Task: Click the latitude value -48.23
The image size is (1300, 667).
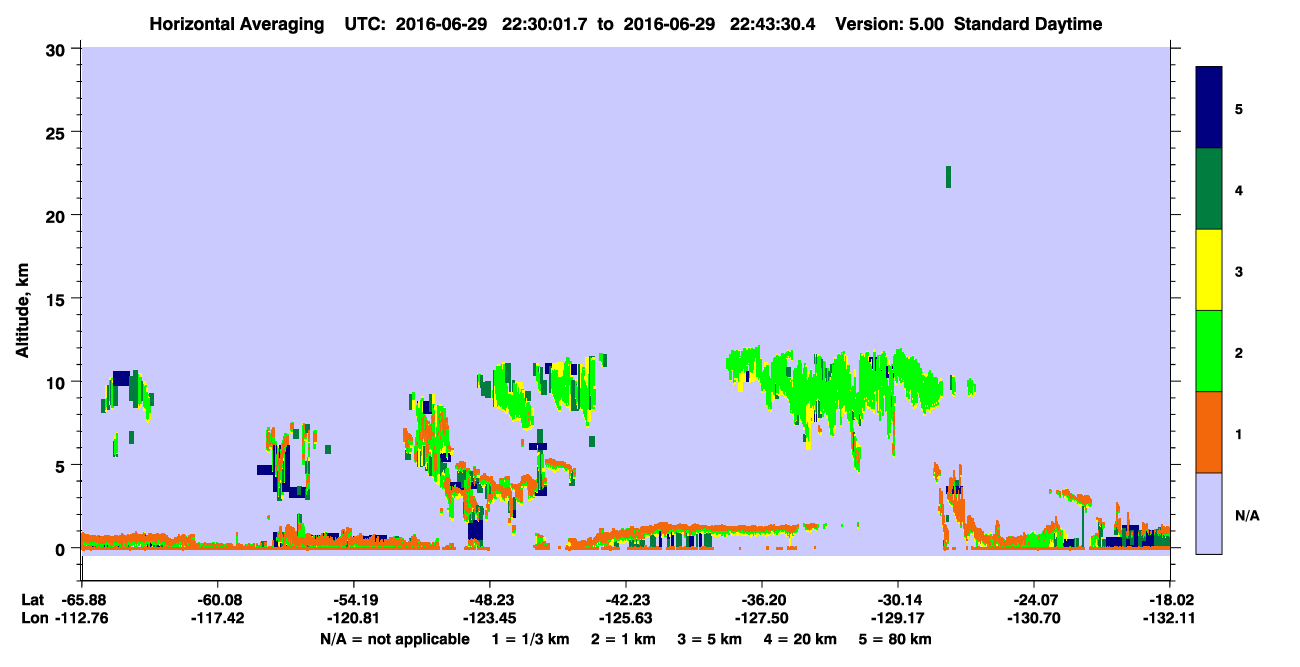Action: point(489,600)
